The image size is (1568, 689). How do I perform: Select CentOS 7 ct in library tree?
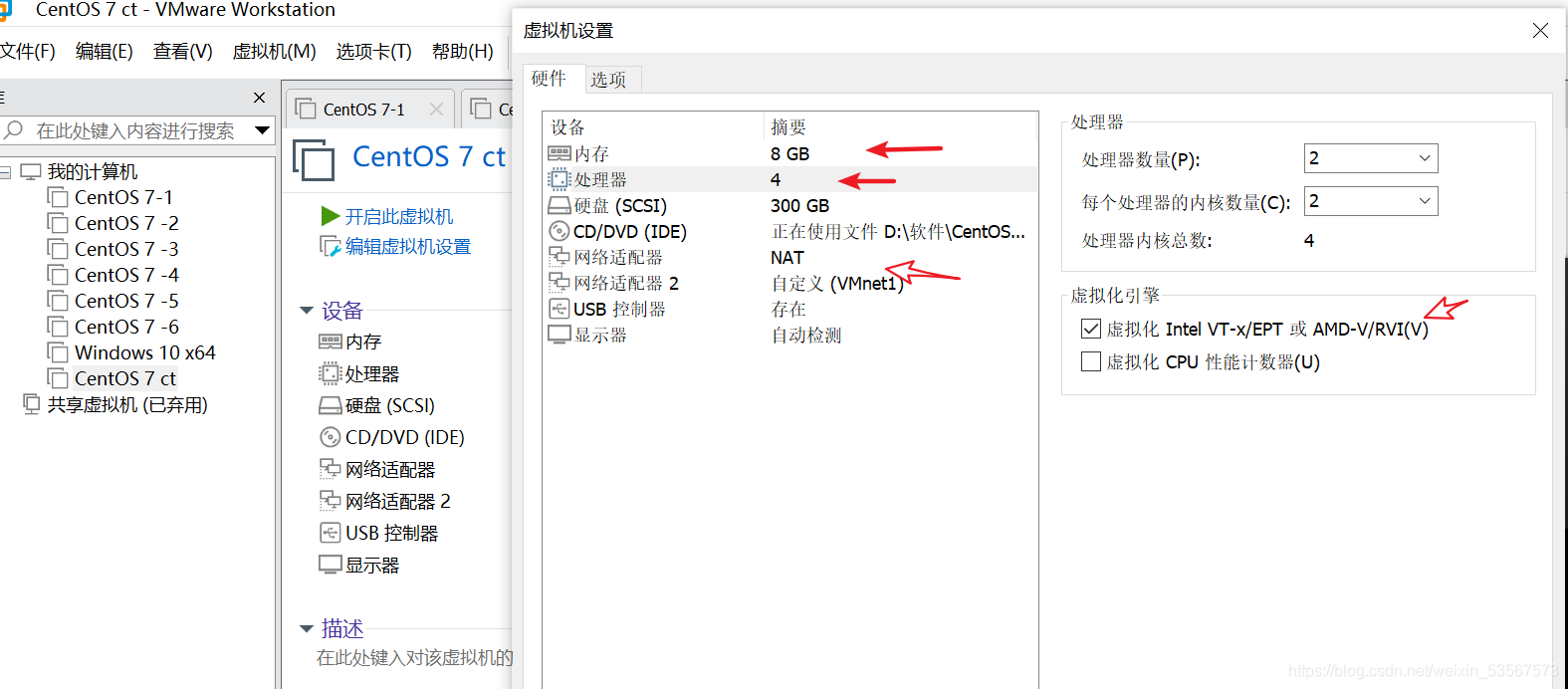[x=124, y=378]
